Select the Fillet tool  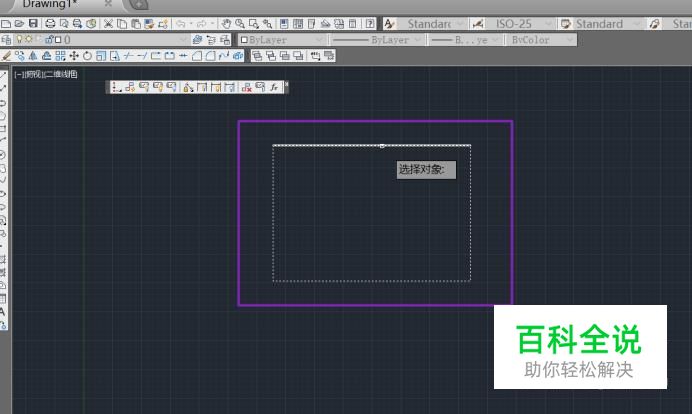pyautogui.click(x=211, y=56)
